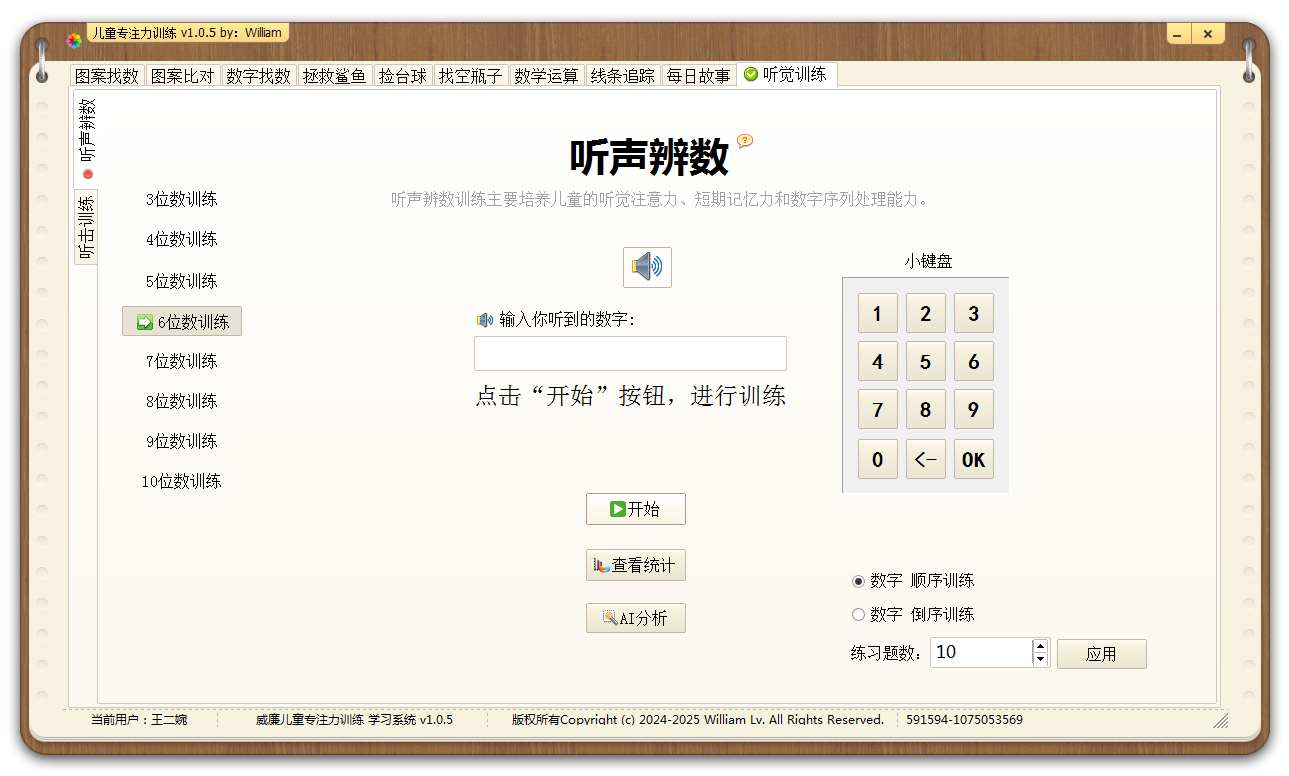Increase 练习题数 with the up arrow

[x=1040, y=646]
